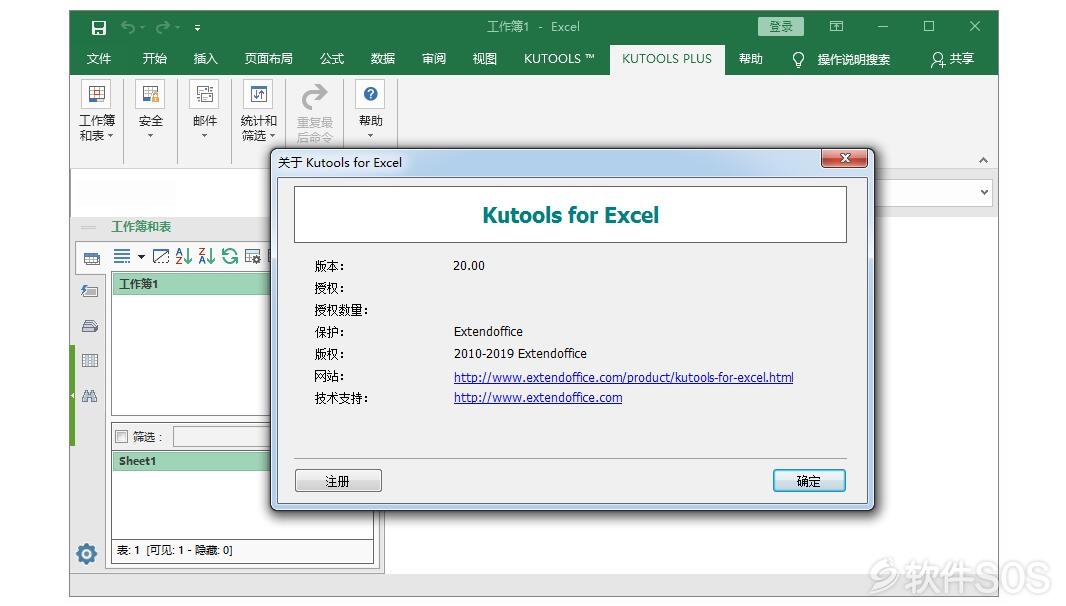Open the 技术支持 extendoffice.com link
Viewport: 1066px width, 606px height.
pyautogui.click(x=538, y=397)
